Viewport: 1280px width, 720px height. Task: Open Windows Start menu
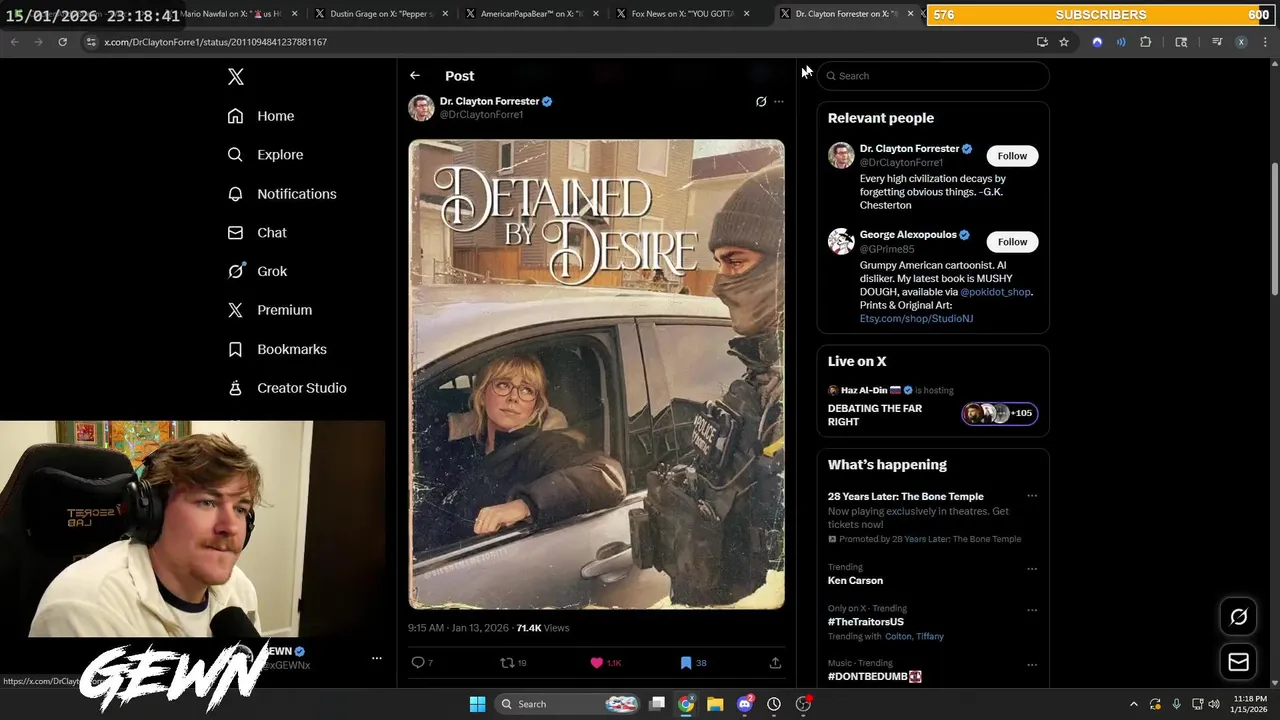[477, 704]
